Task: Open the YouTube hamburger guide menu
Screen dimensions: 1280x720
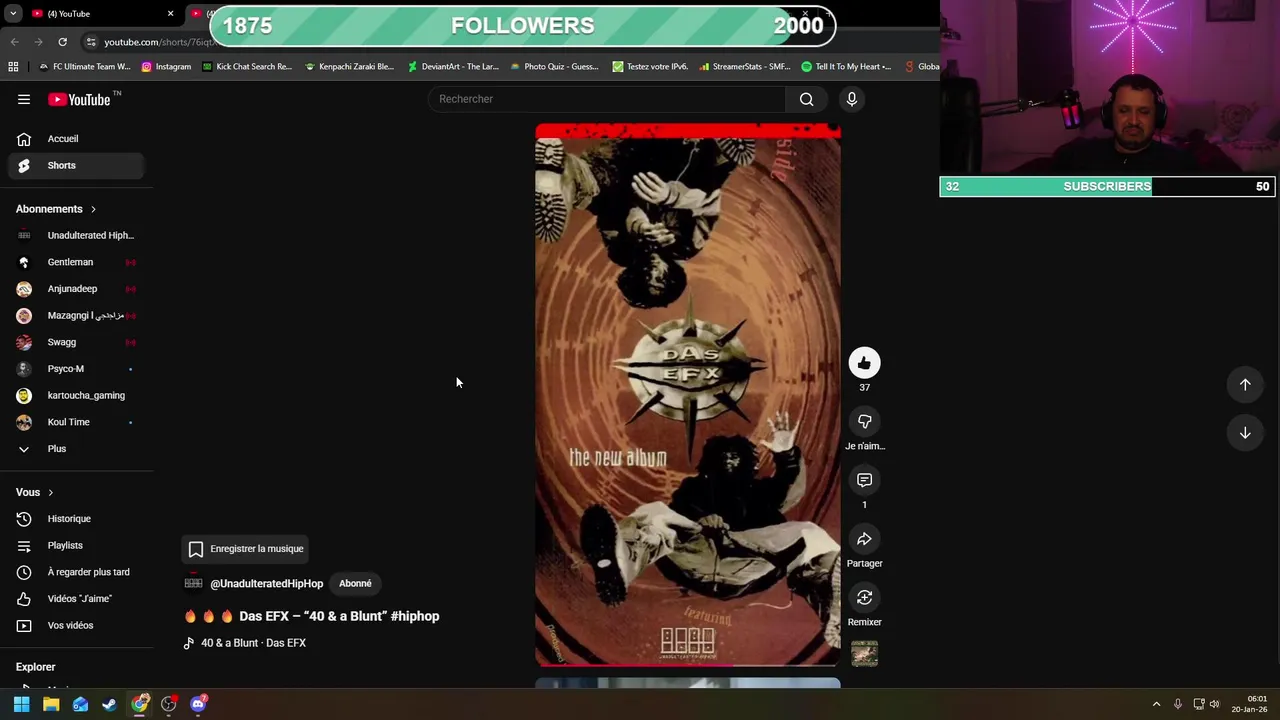Action: point(24,99)
